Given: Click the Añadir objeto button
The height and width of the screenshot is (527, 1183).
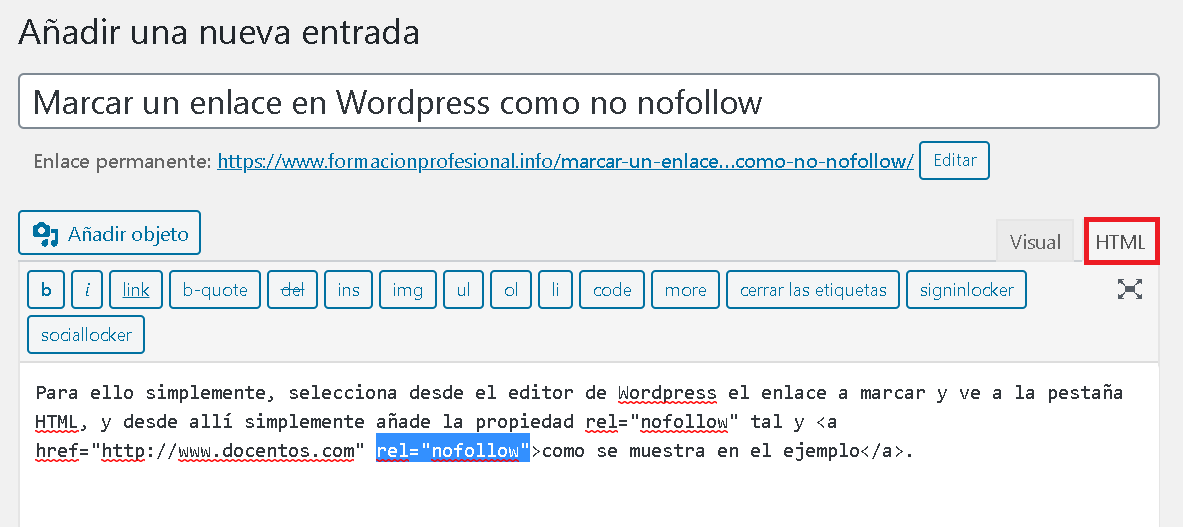Looking at the screenshot, I should point(109,233).
